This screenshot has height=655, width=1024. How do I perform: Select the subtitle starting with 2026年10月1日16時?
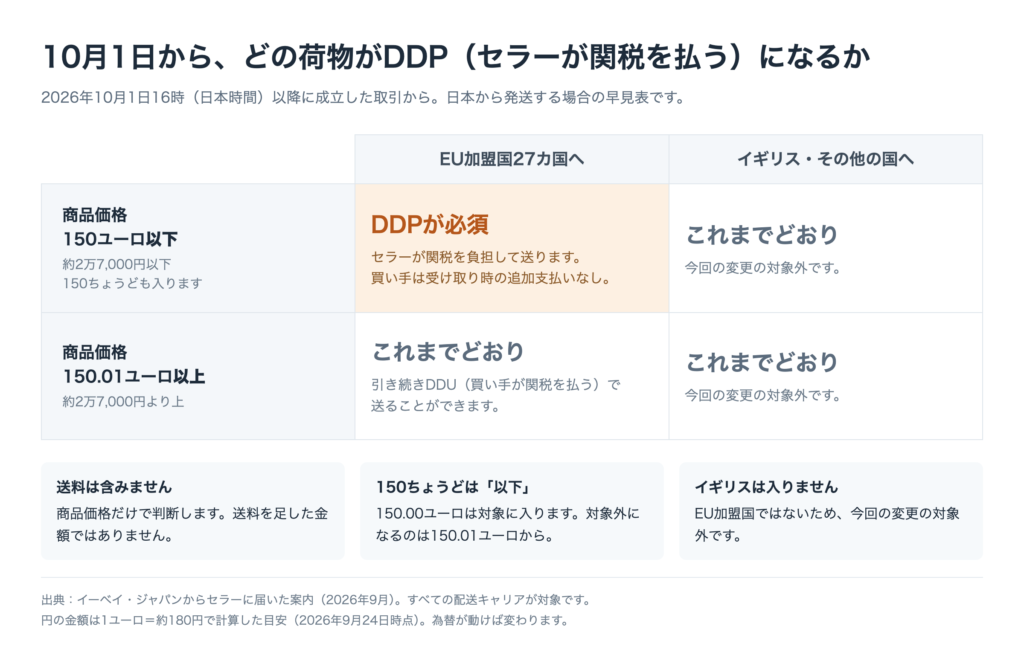tap(363, 98)
